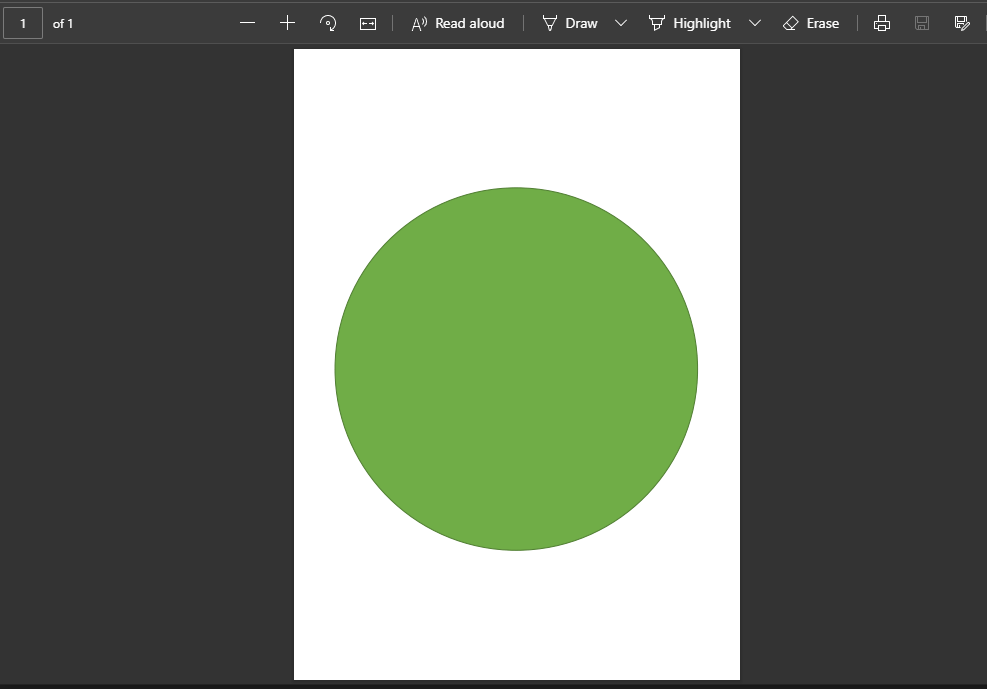Select the Draw pen icon
Viewport: 987px width, 689px height.
tap(548, 22)
